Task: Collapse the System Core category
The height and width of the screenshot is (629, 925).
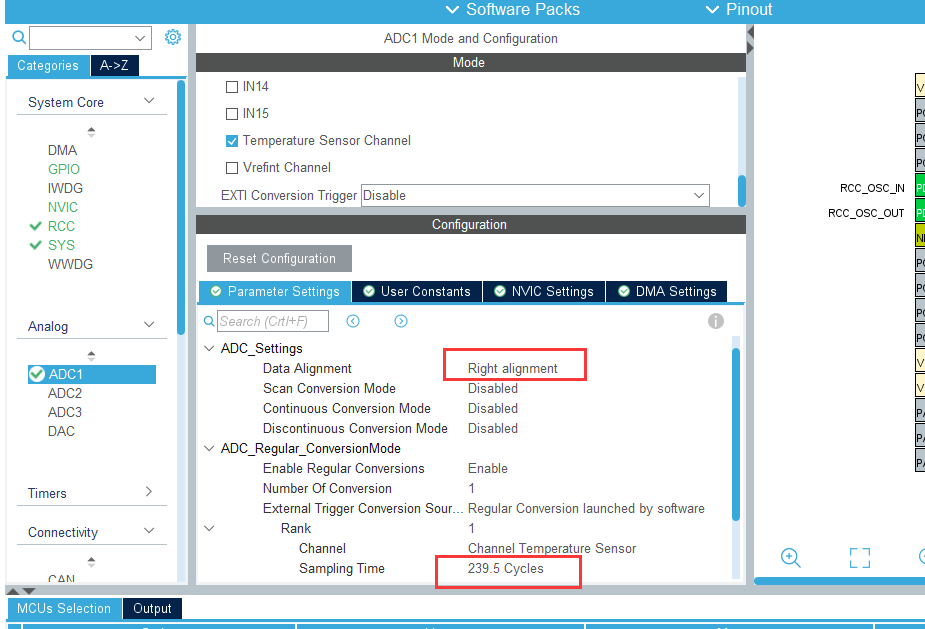Action: pyautogui.click(x=149, y=102)
